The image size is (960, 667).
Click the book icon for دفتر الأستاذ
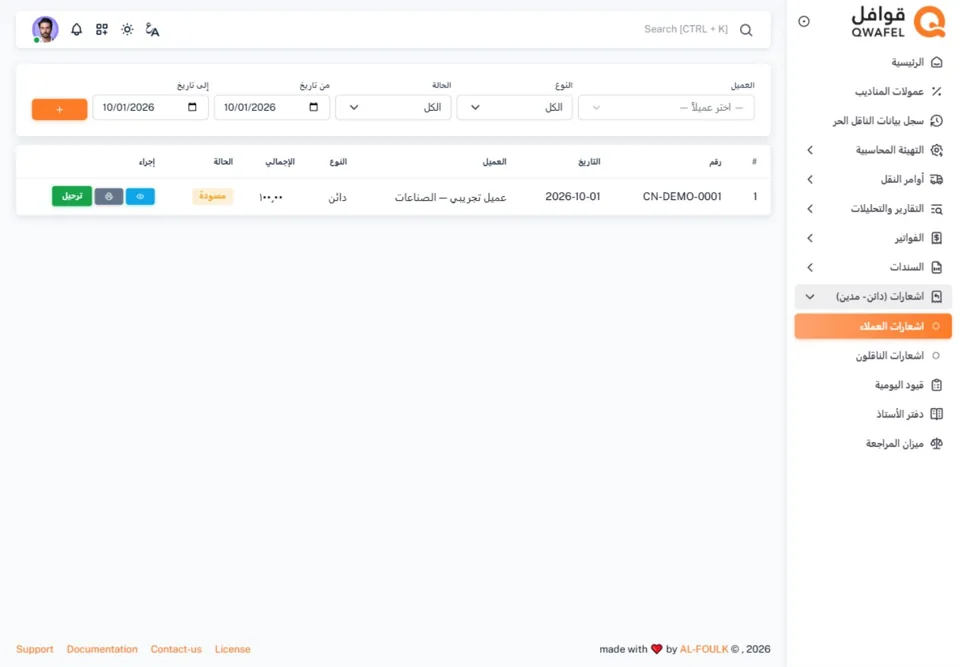(x=937, y=414)
